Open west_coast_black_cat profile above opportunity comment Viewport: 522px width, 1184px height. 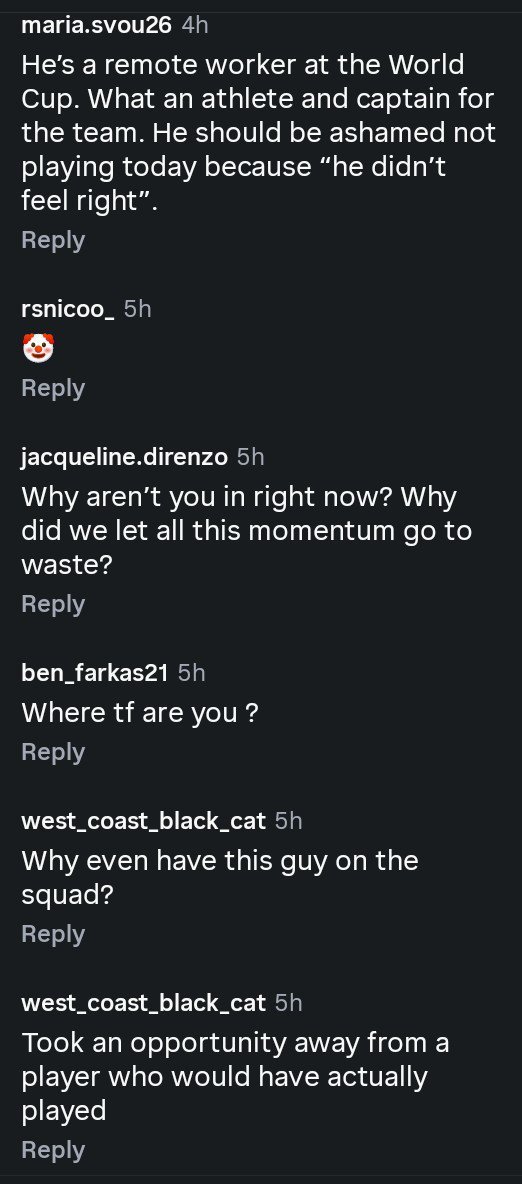coord(143,1003)
